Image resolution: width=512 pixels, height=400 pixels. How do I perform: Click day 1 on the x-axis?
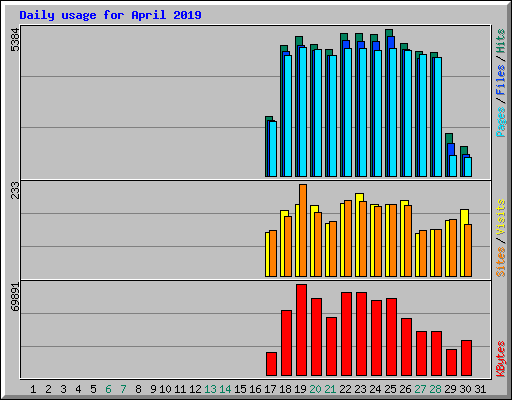(x=33, y=389)
